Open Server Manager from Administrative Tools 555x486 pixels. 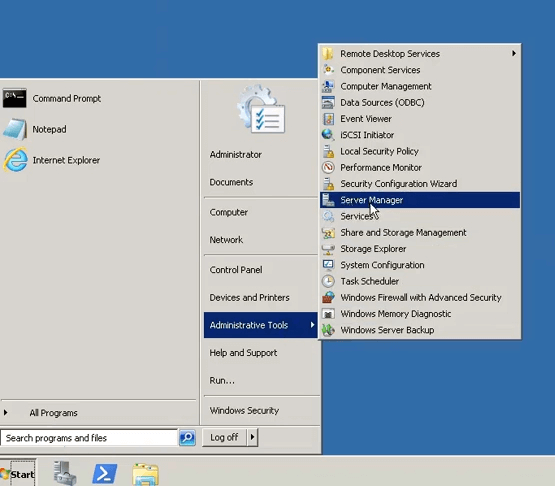point(420,200)
